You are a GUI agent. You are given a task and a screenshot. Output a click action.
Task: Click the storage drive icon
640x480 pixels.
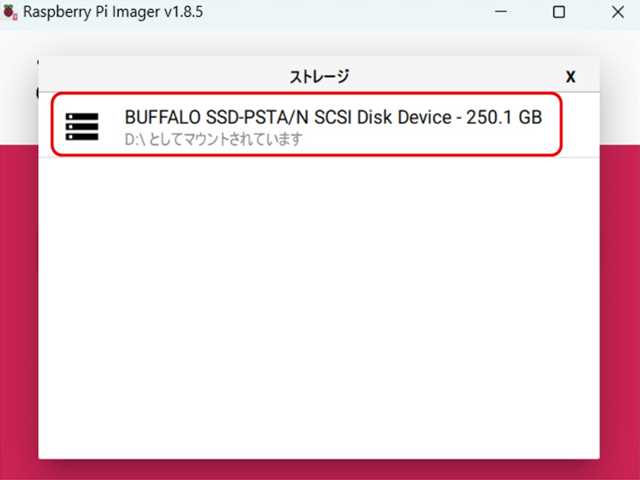pos(82,126)
